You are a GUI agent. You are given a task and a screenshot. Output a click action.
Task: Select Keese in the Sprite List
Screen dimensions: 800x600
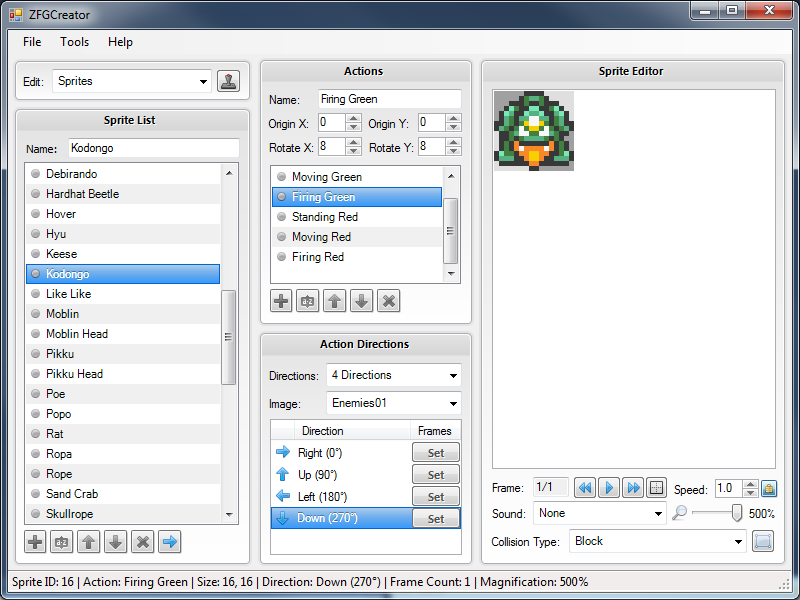(x=123, y=254)
